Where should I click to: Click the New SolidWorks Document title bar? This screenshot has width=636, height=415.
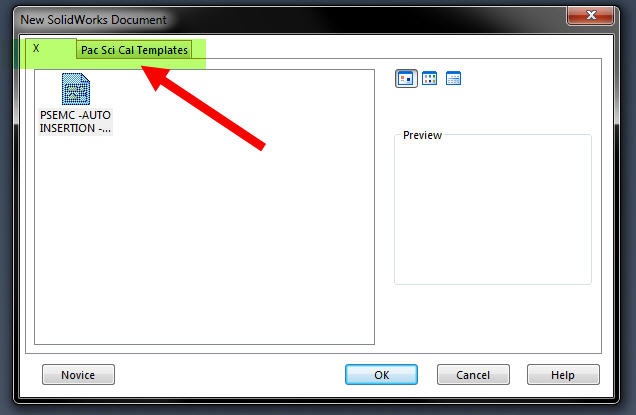pyautogui.click(x=284, y=19)
